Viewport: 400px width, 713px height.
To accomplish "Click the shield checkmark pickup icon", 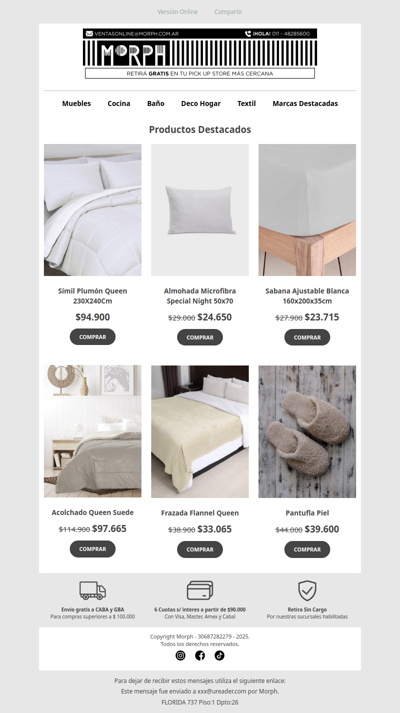I will click(x=307, y=590).
